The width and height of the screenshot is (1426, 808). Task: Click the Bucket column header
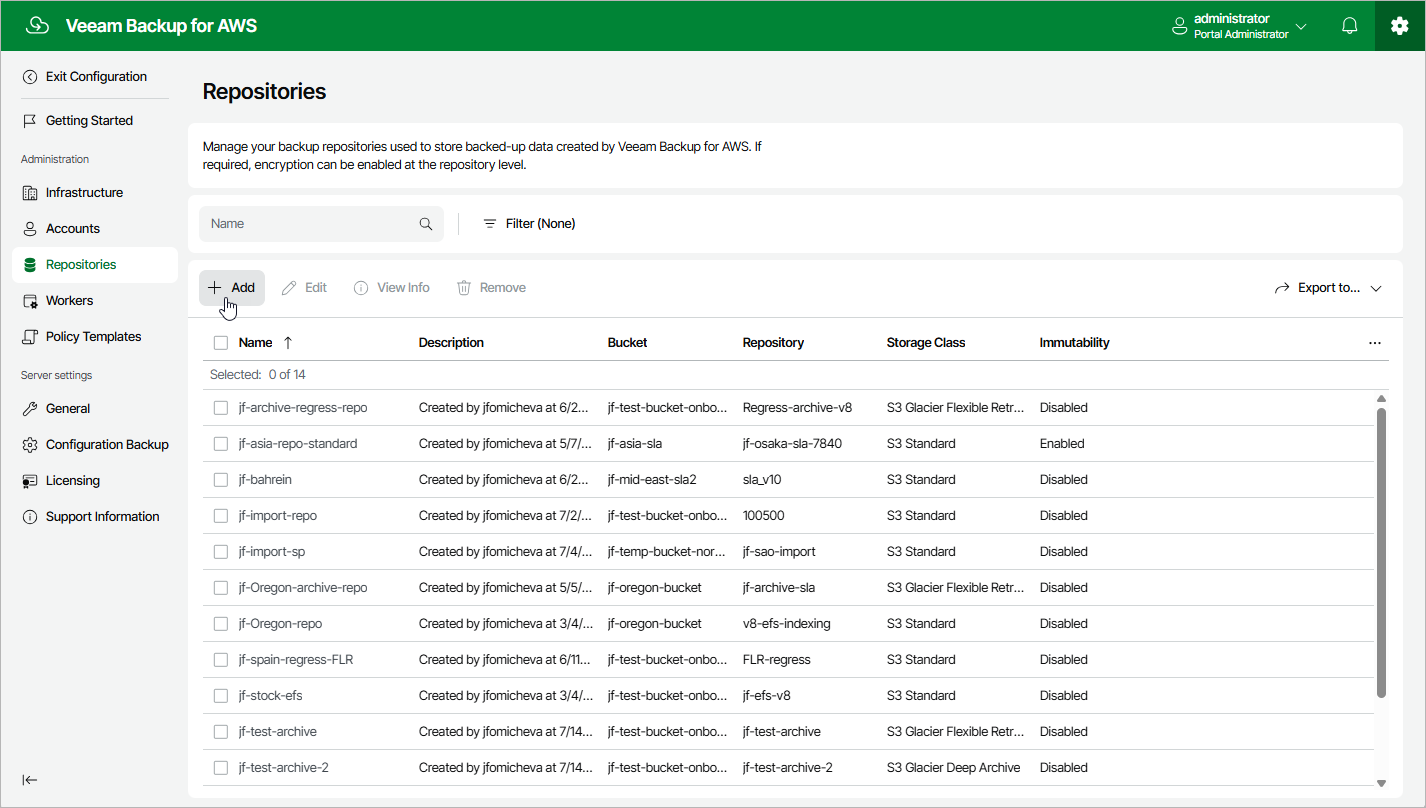(x=627, y=343)
